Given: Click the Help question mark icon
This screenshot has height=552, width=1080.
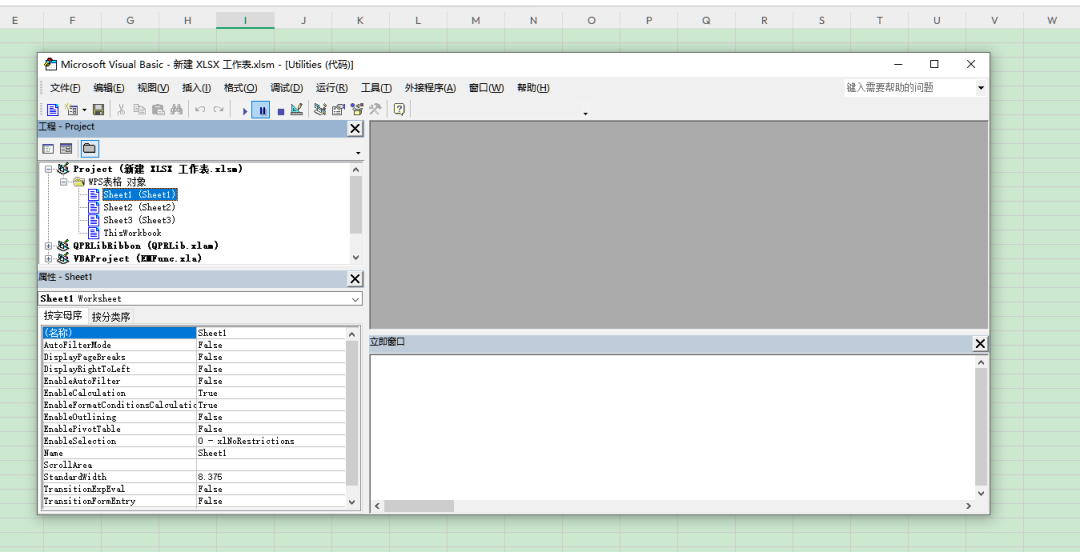Looking at the screenshot, I should (399, 110).
